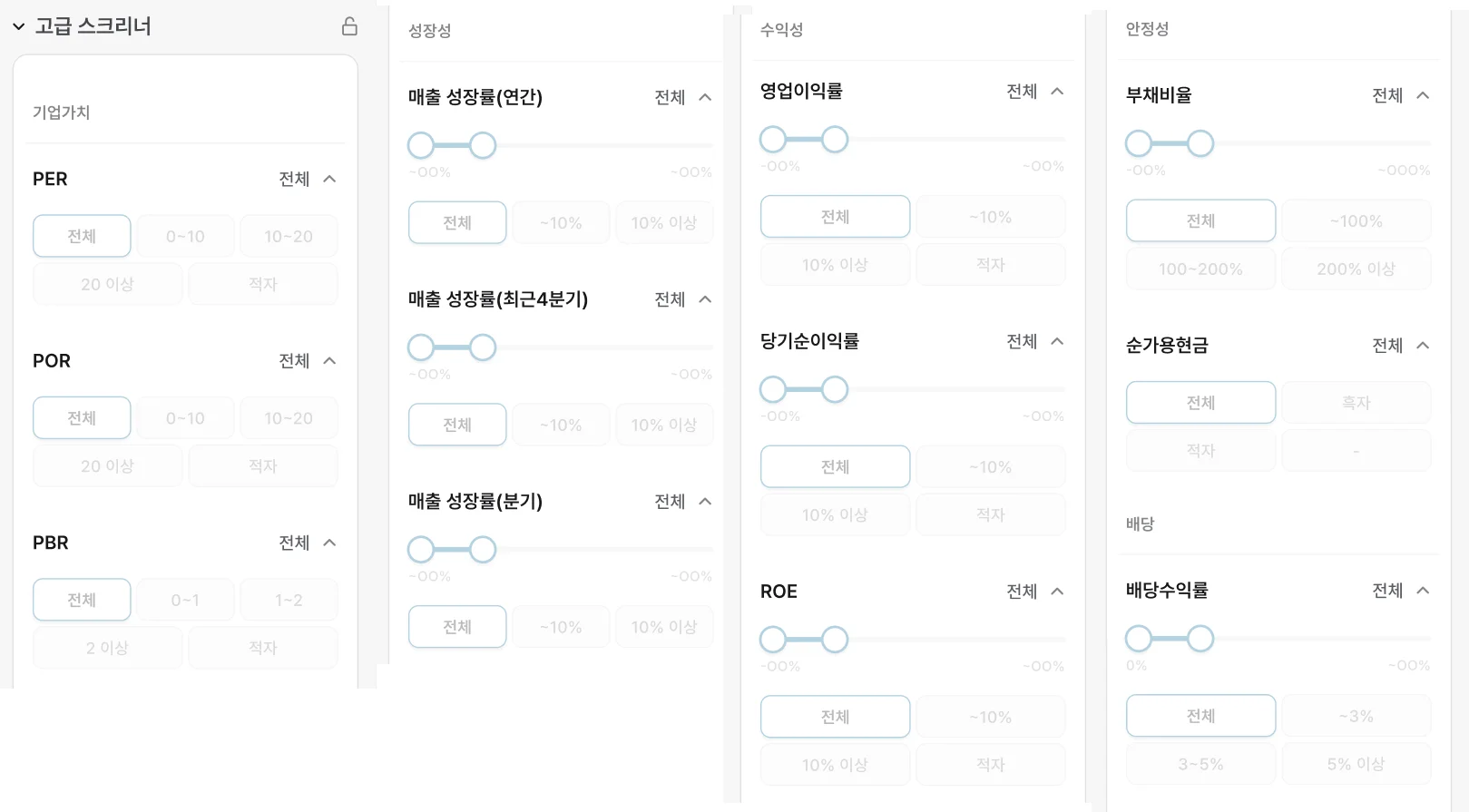Choose 배당수익률 5% 이상 option
This screenshot has width=1469, height=812.
click(1356, 765)
